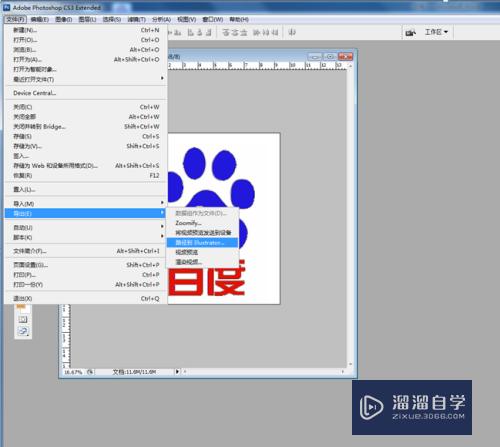Click document size 文档:11.6M/11.6M text
Screen dimensions: 500x447
coord(134,372)
